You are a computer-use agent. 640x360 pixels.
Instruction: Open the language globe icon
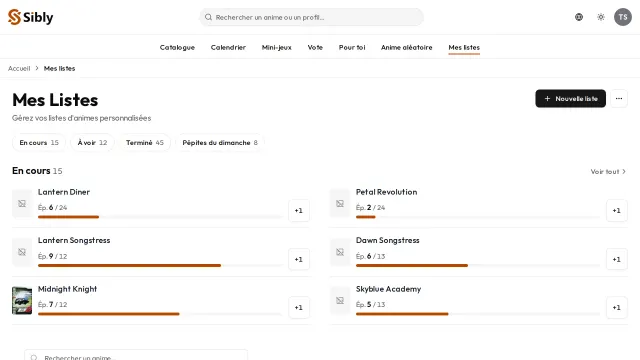(579, 17)
